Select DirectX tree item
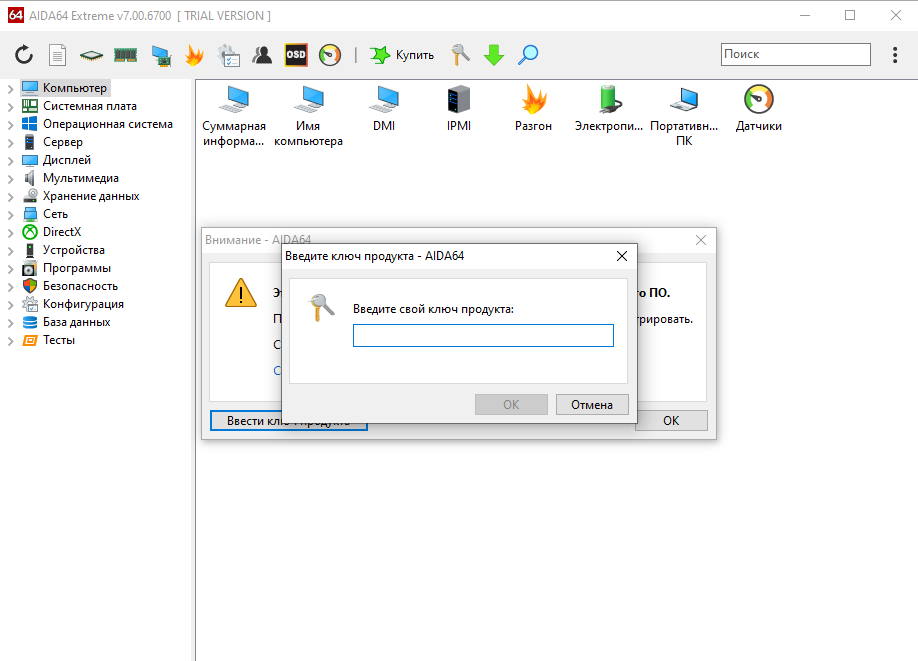918x661 pixels. [x=62, y=232]
